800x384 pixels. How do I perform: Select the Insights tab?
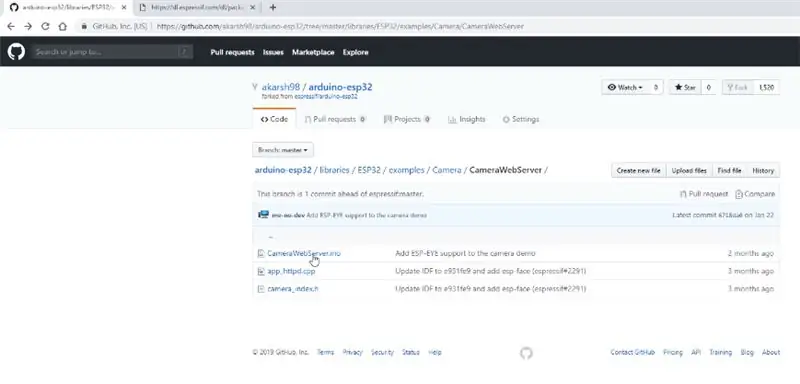pyautogui.click(x=467, y=119)
